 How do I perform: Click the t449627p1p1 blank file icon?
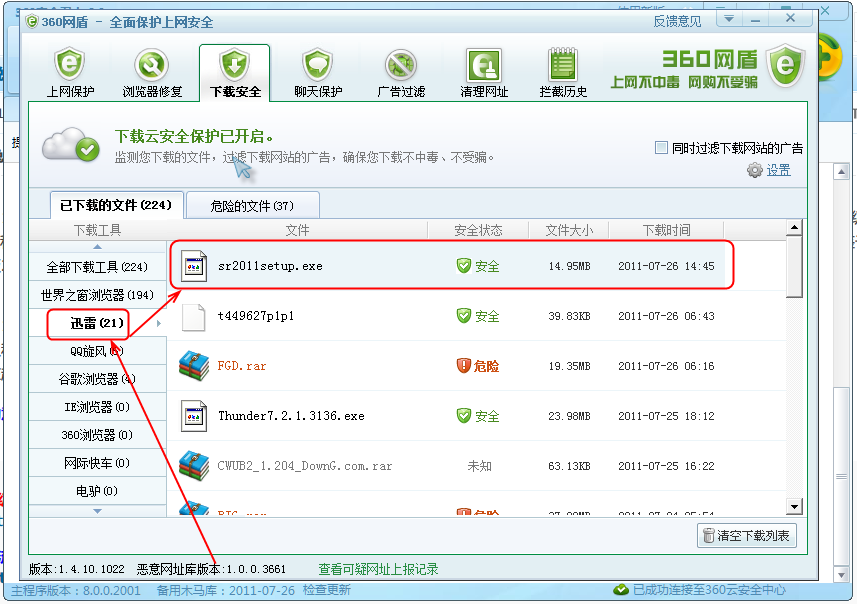(x=193, y=316)
